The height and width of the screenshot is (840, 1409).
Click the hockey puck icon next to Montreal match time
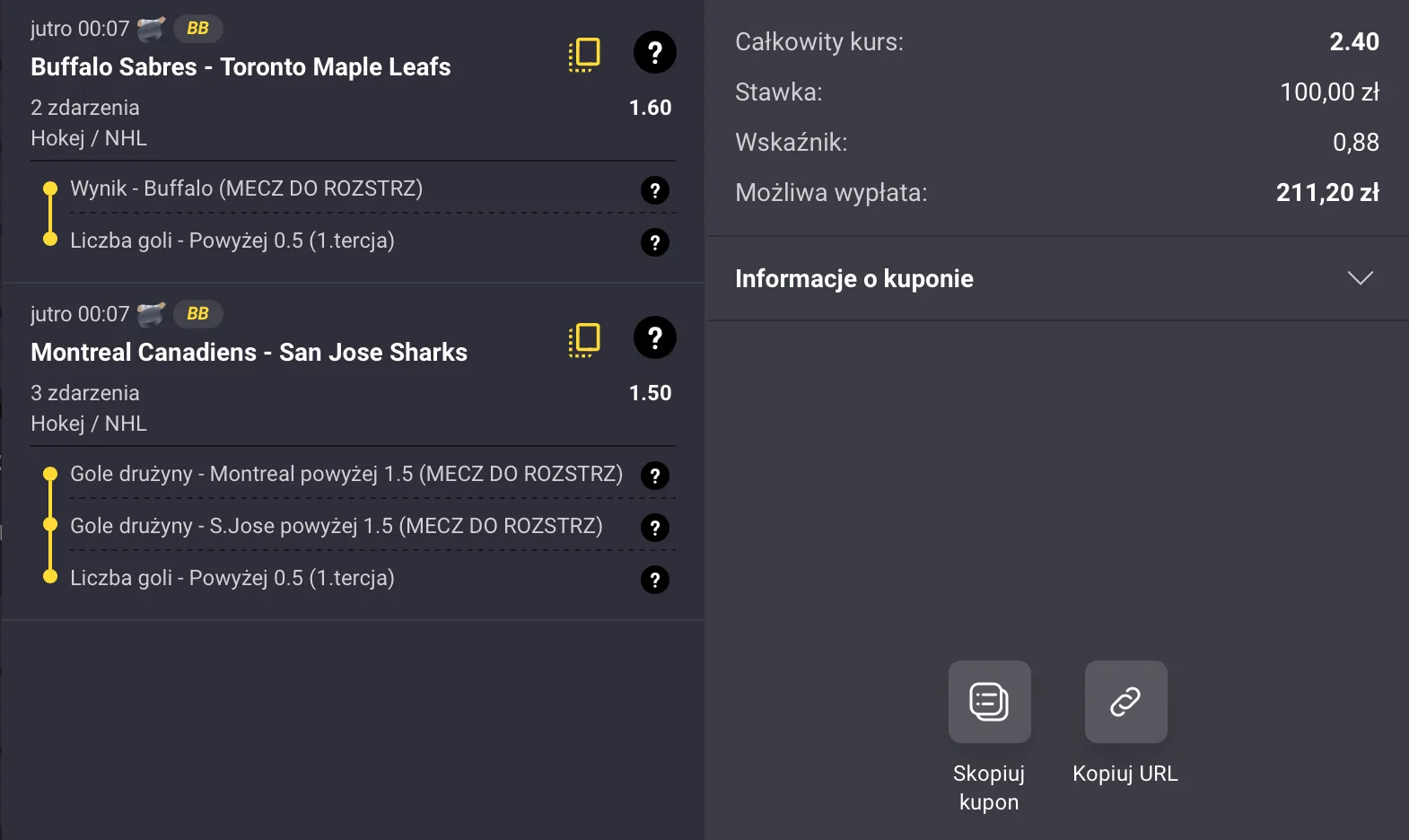point(151,313)
